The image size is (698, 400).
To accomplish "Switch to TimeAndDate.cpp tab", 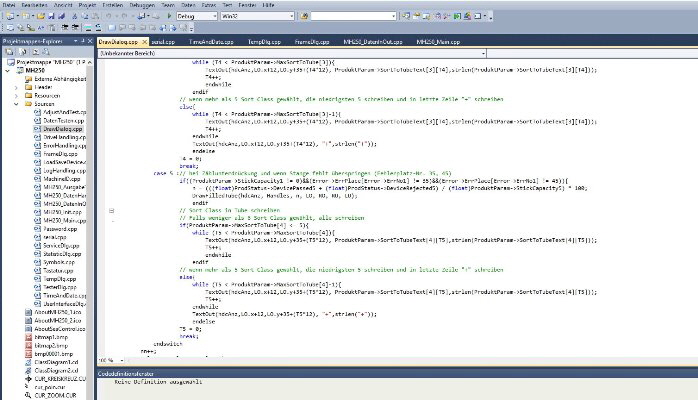I will (x=211, y=42).
